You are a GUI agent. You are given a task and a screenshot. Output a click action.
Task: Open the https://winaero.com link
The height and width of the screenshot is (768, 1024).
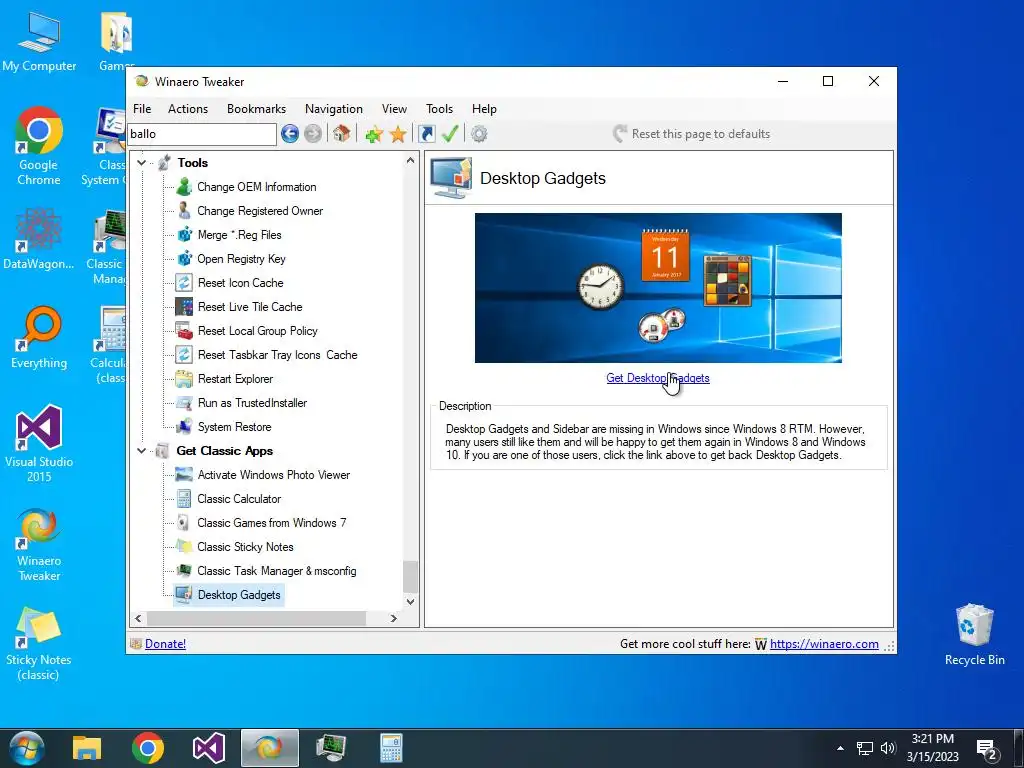(824, 644)
